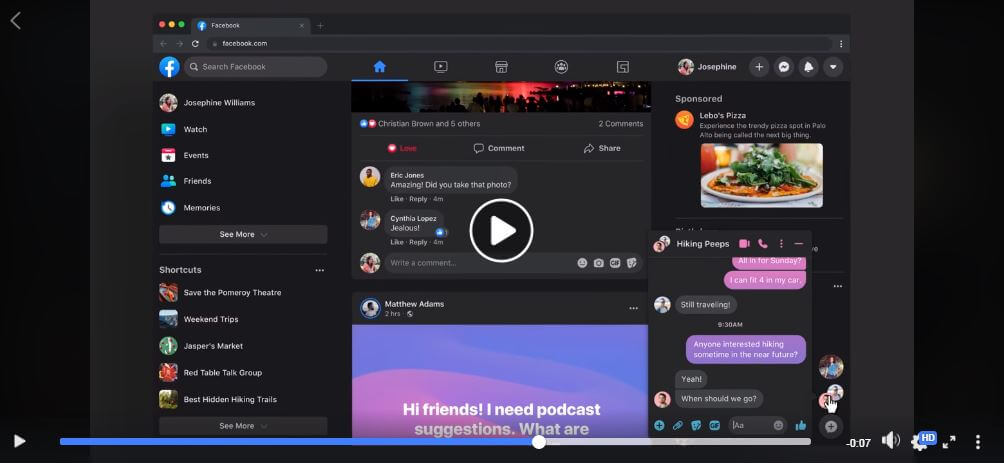Open the Messenger icon in header
The height and width of the screenshot is (464, 1004).
point(784,67)
